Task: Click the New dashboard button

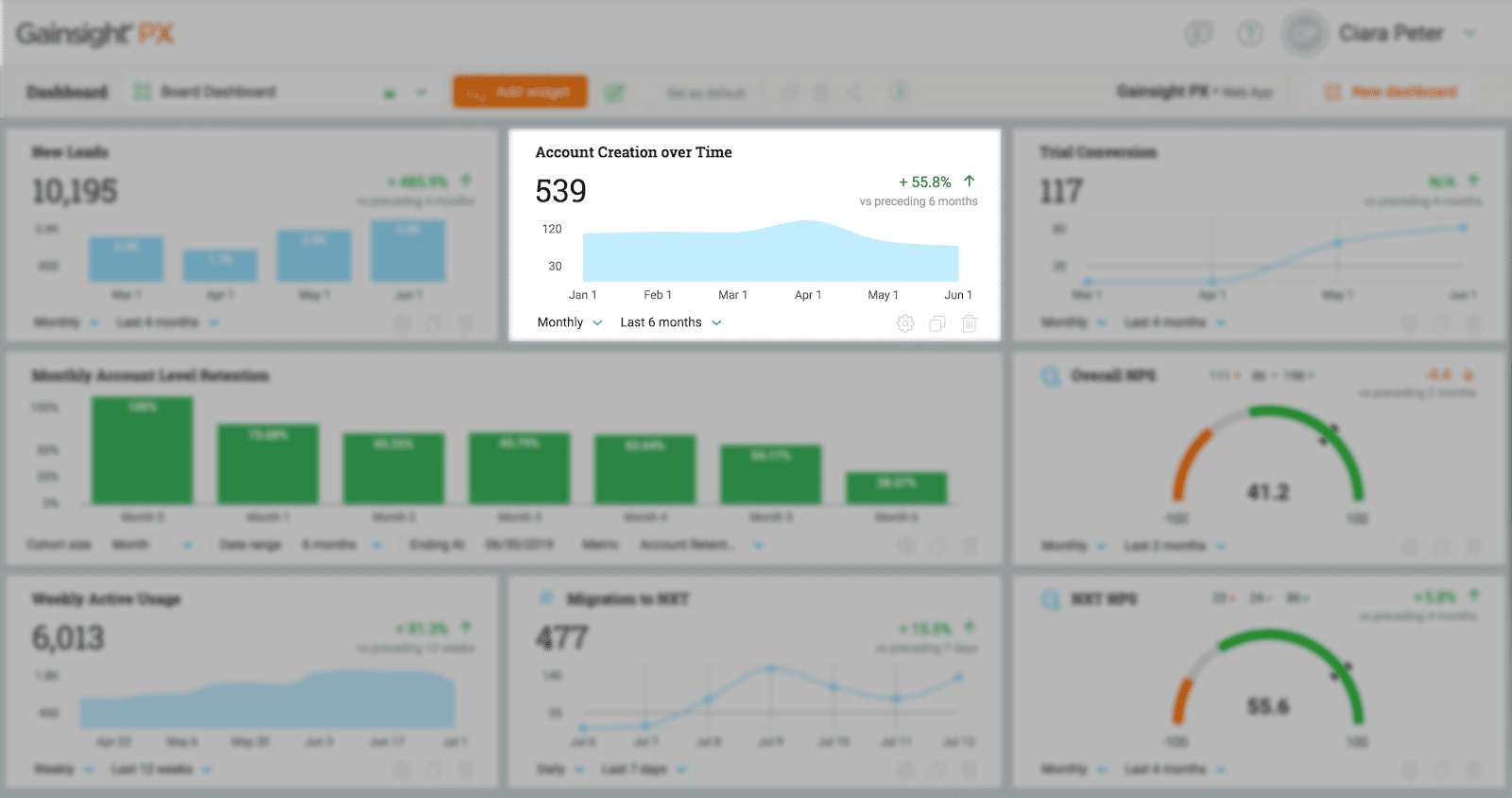Action: click(1391, 92)
